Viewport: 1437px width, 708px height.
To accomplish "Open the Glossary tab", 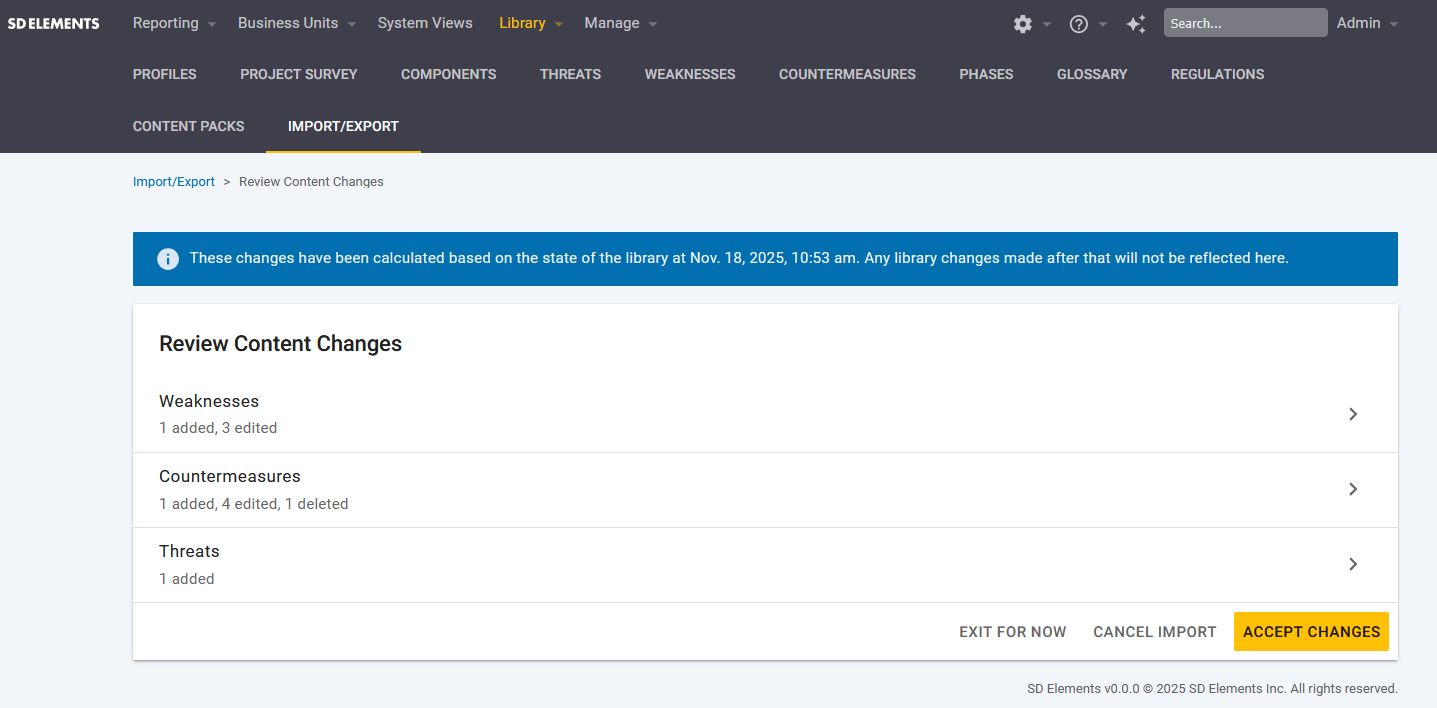I will click(x=1091, y=74).
